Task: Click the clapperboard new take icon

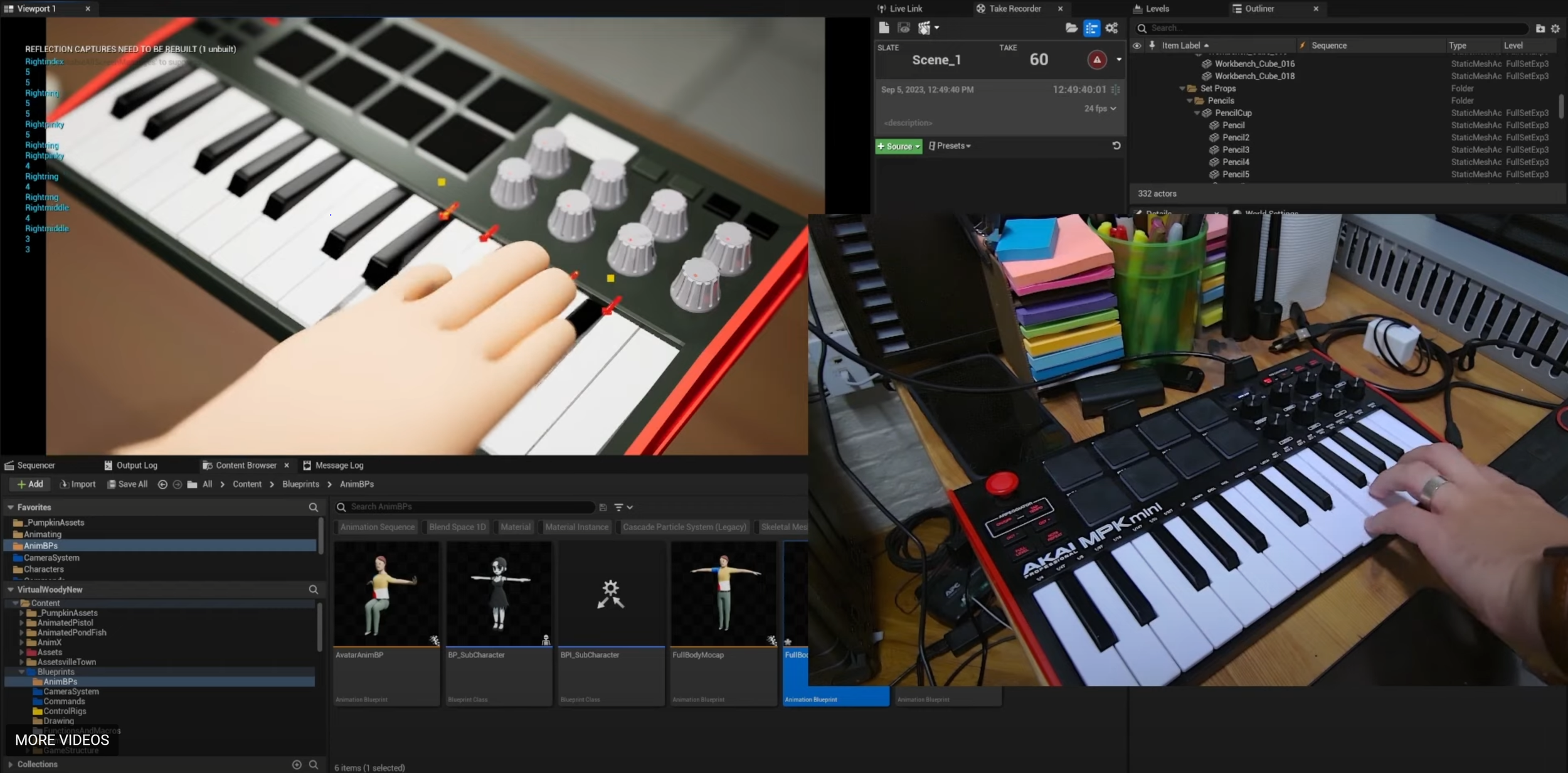Action: (x=924, y=28)
